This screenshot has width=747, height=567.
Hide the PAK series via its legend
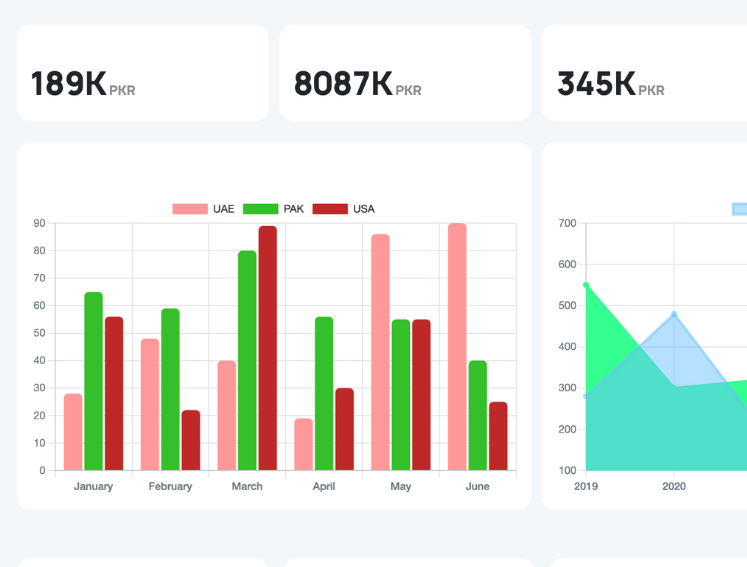coord(273,209)
